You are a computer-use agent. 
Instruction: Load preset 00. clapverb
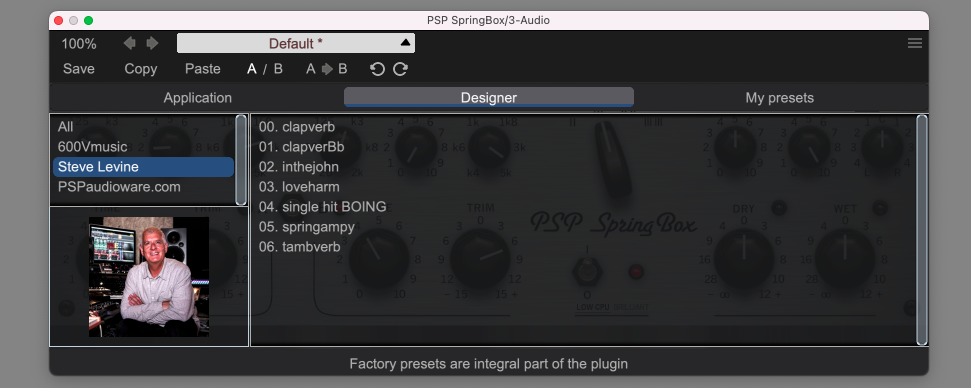click(x=297, y=127)
